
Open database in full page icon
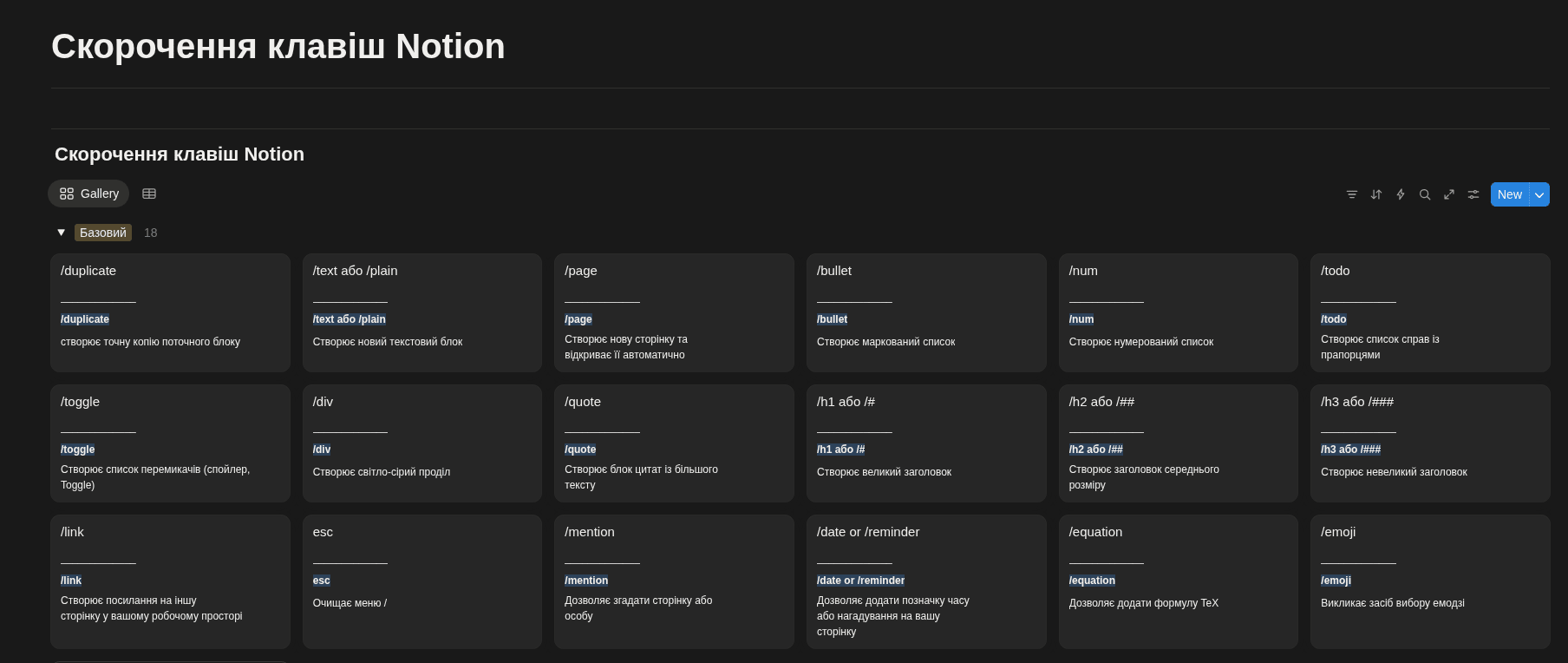coord(1448,194)
